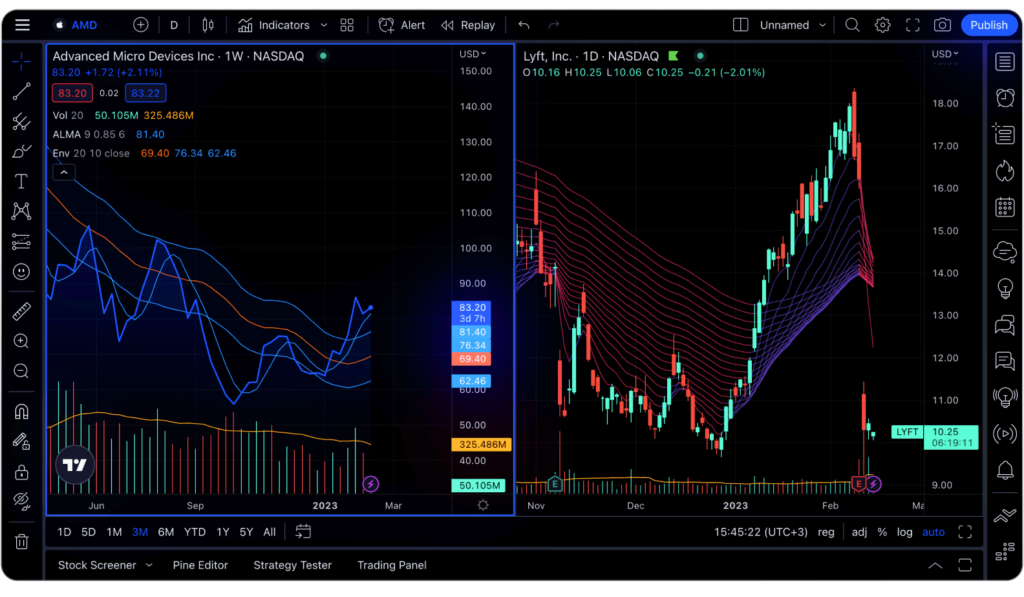
Task: Expand the bottom panel with chevron
Action: point(935,566)
